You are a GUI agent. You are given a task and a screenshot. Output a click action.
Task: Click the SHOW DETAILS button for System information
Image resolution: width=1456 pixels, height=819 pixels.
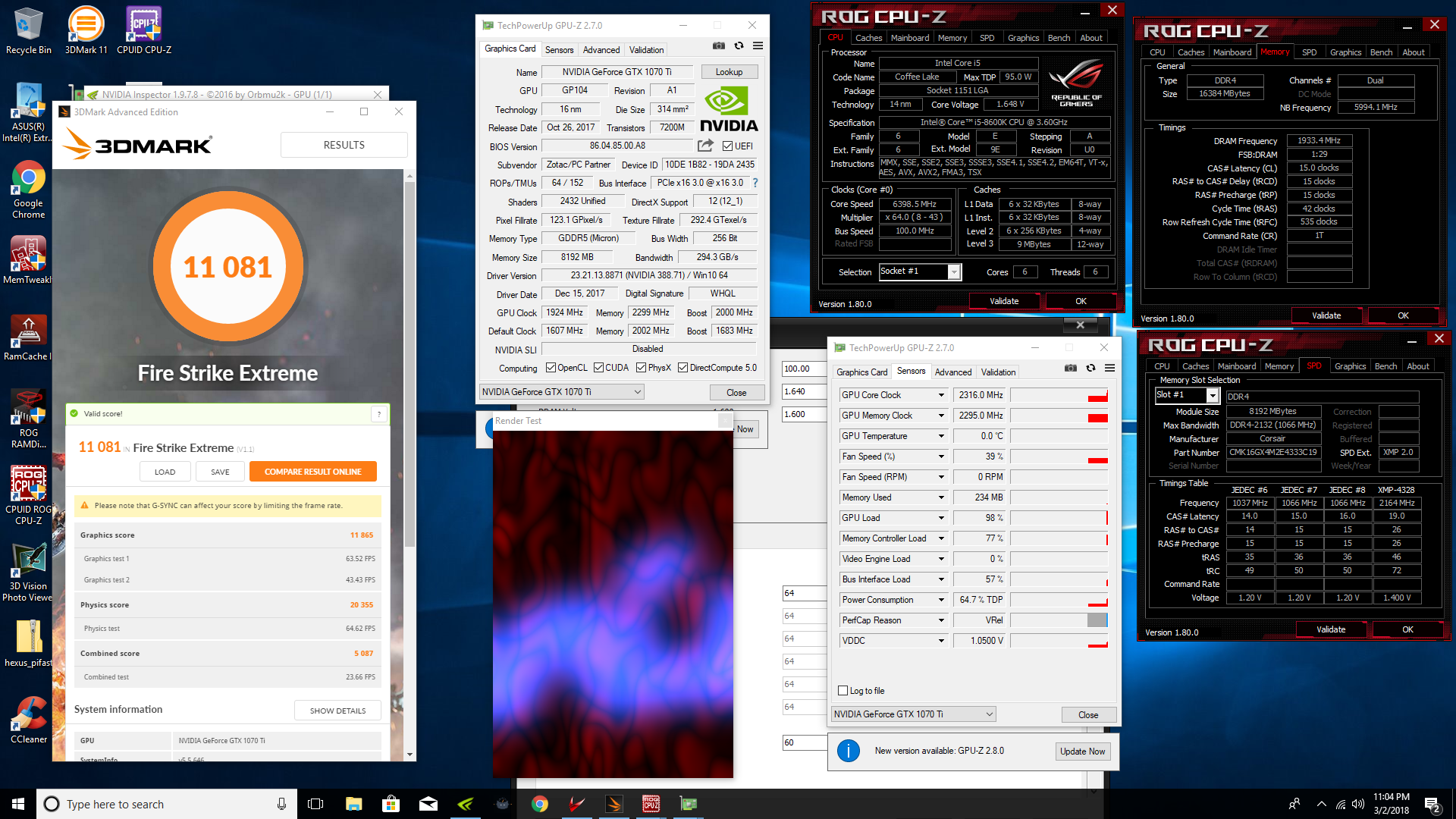click(x=337, y=711)
